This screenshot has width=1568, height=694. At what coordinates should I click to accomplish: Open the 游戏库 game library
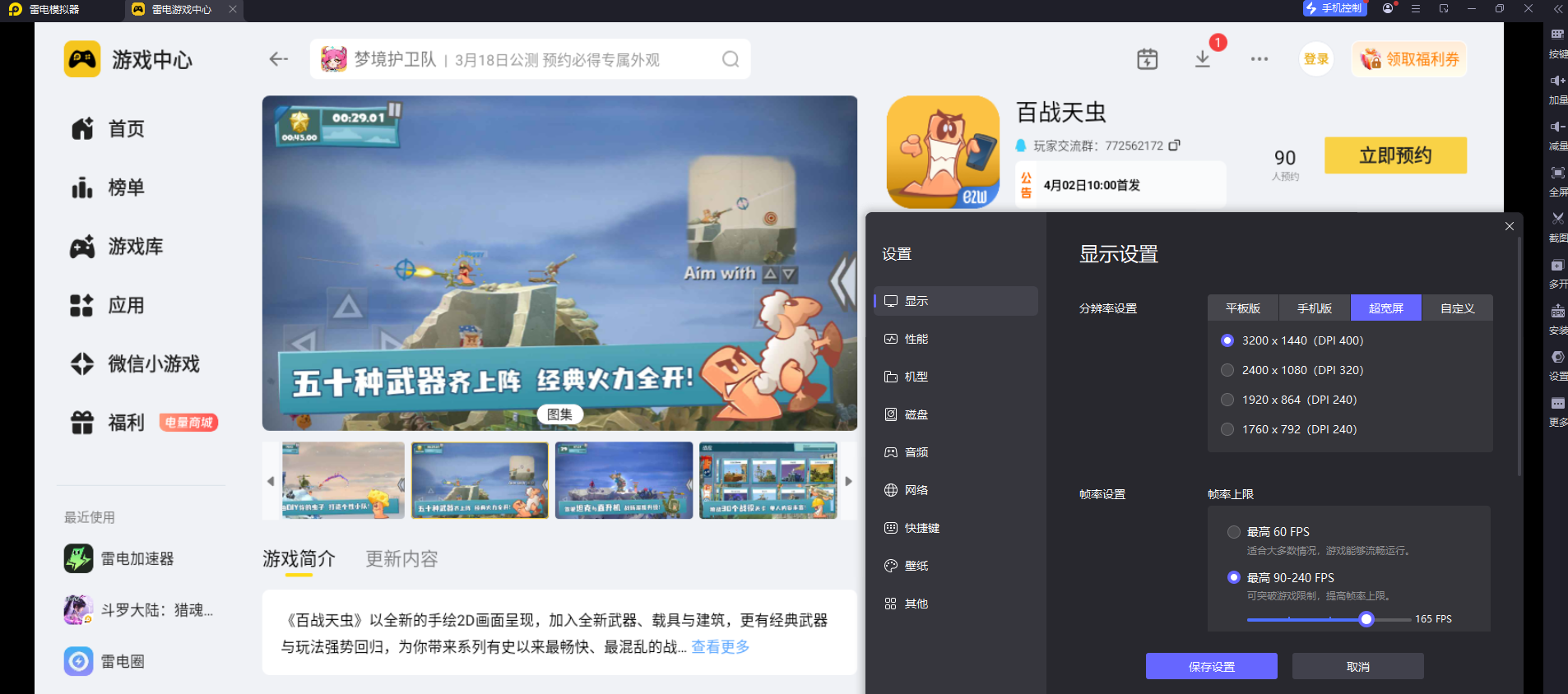click(117, 247)
